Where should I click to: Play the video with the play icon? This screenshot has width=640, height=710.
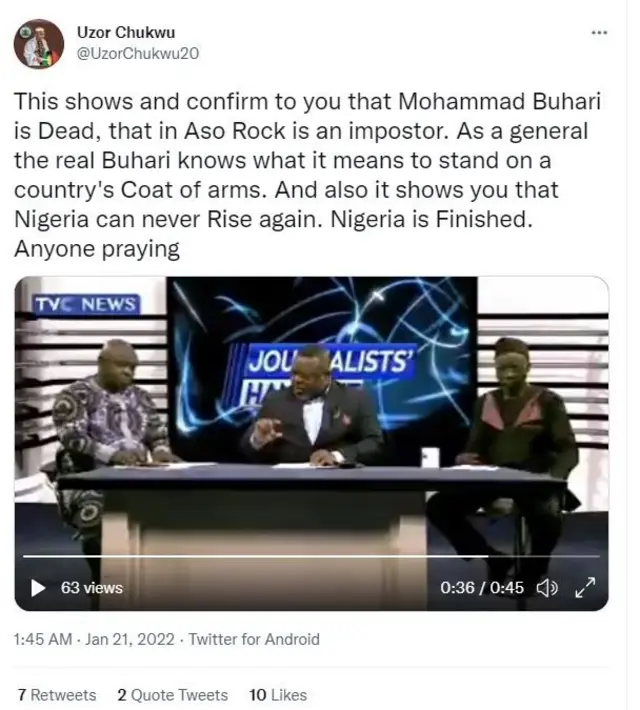39,588
